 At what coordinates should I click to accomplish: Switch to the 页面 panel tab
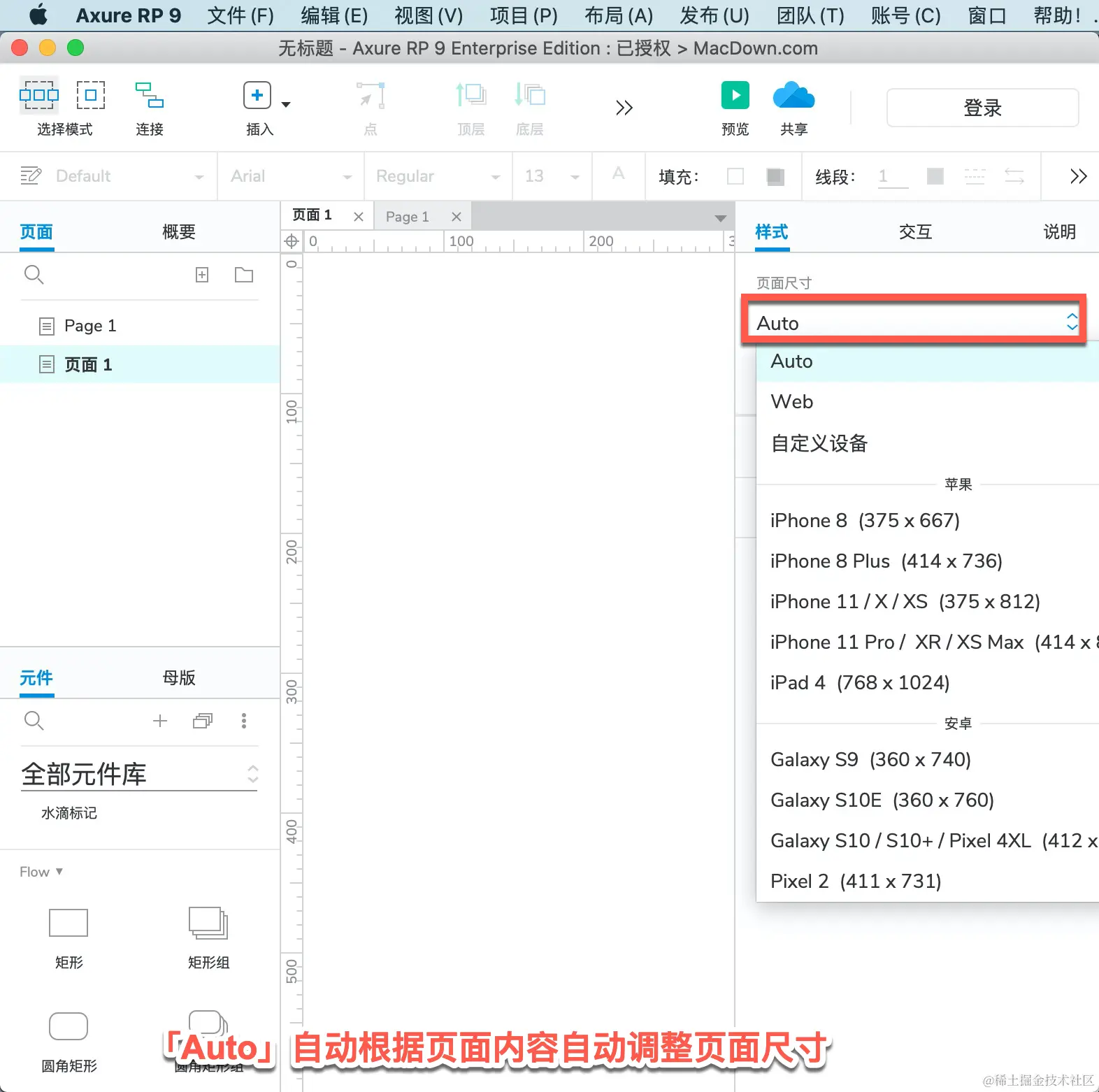pyautogui.click(x=36, y=232)
